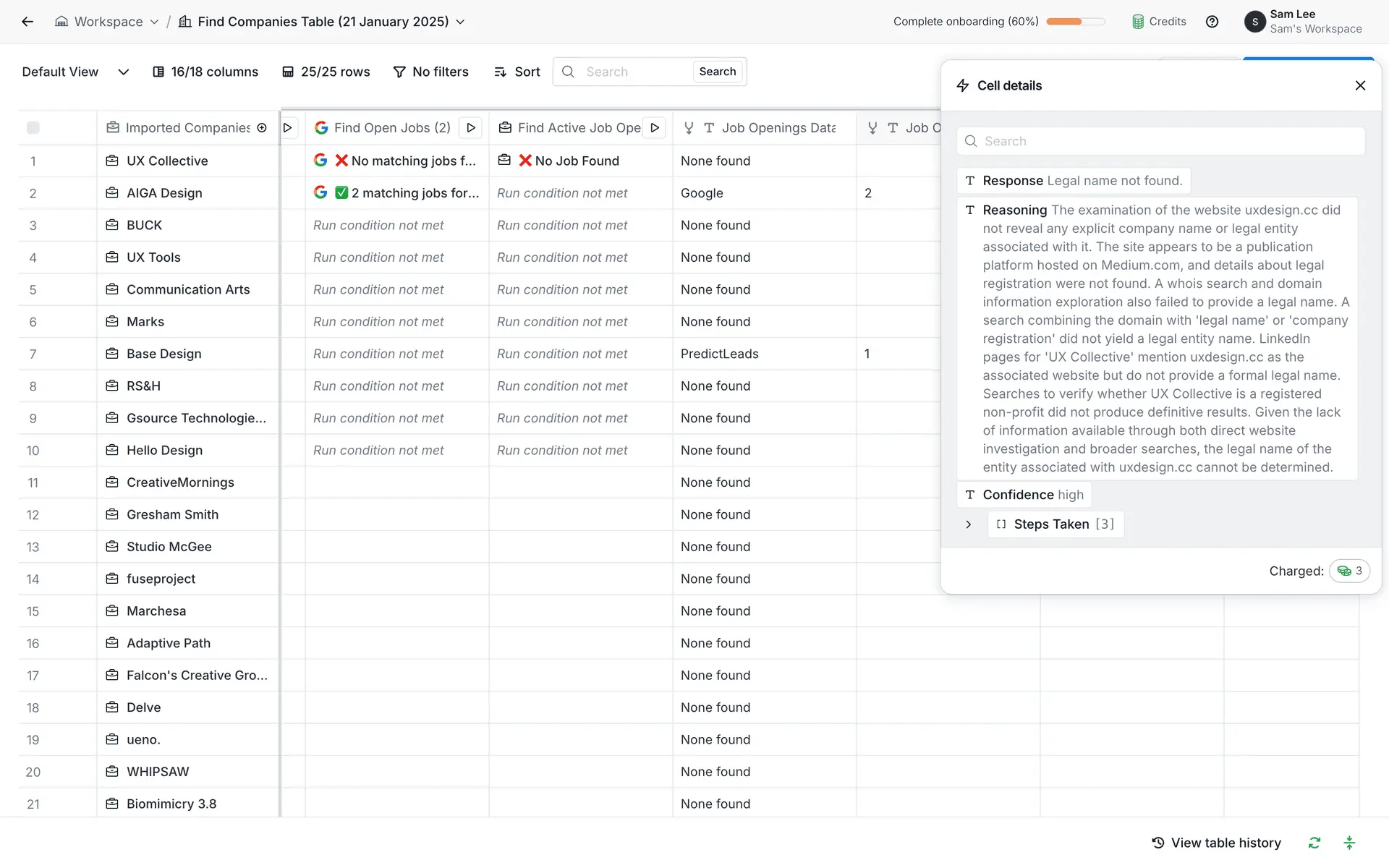Click the collapse rows icon bottom right

[x=1349, y=843]
